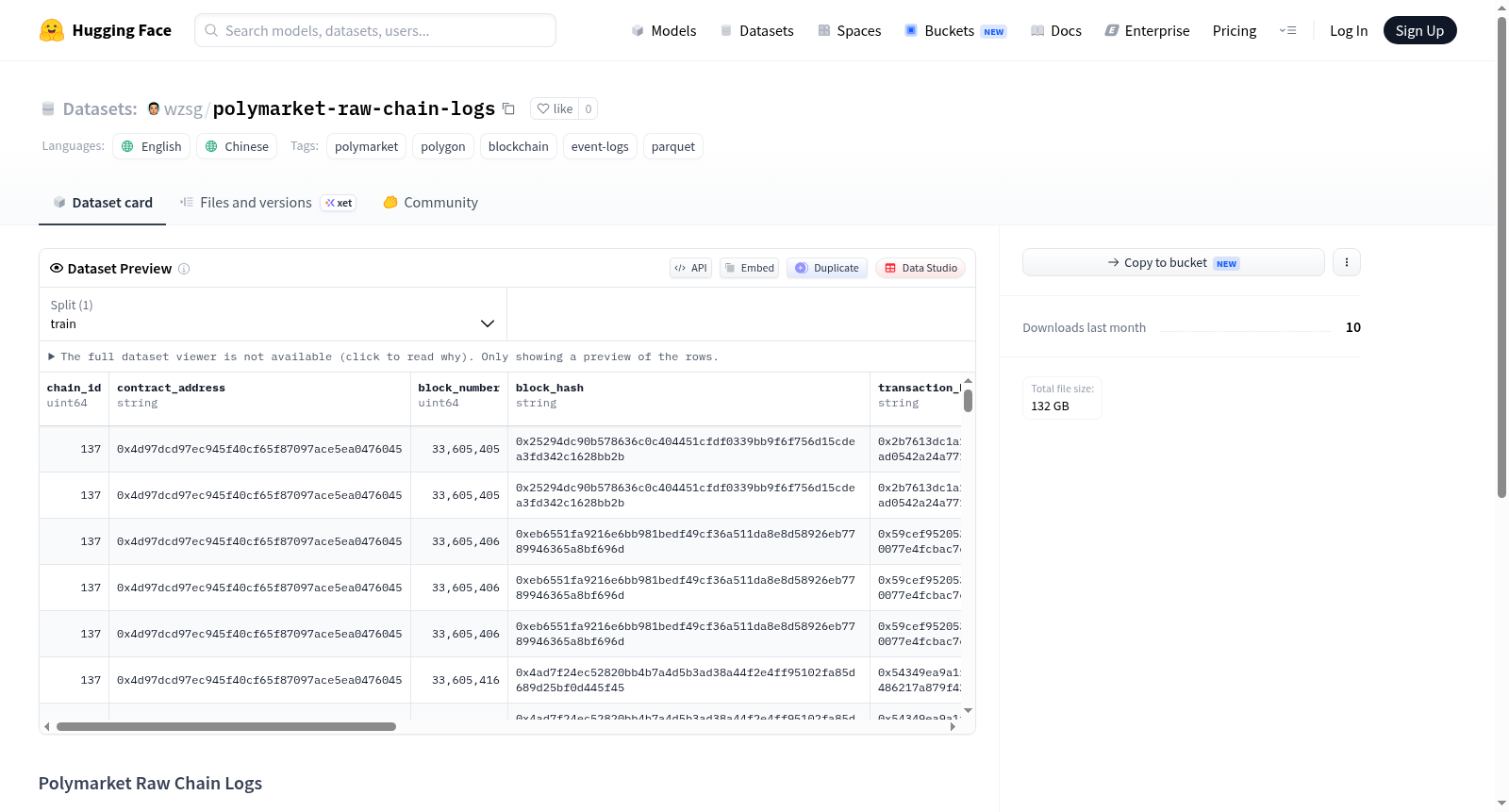Click the English language tag

click(x=152, y=146)
